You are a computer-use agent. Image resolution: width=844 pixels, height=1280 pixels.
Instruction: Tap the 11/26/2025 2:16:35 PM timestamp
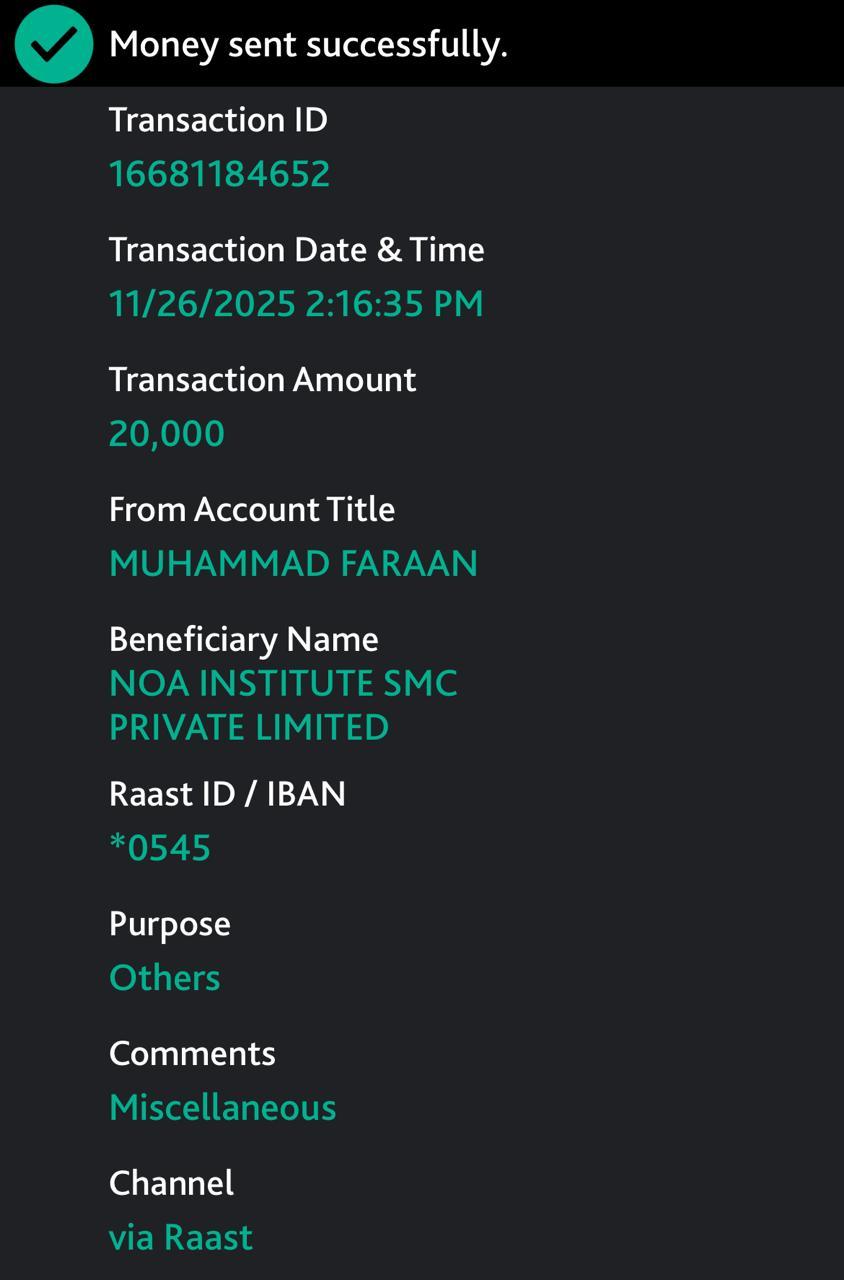tap(296, 304)
